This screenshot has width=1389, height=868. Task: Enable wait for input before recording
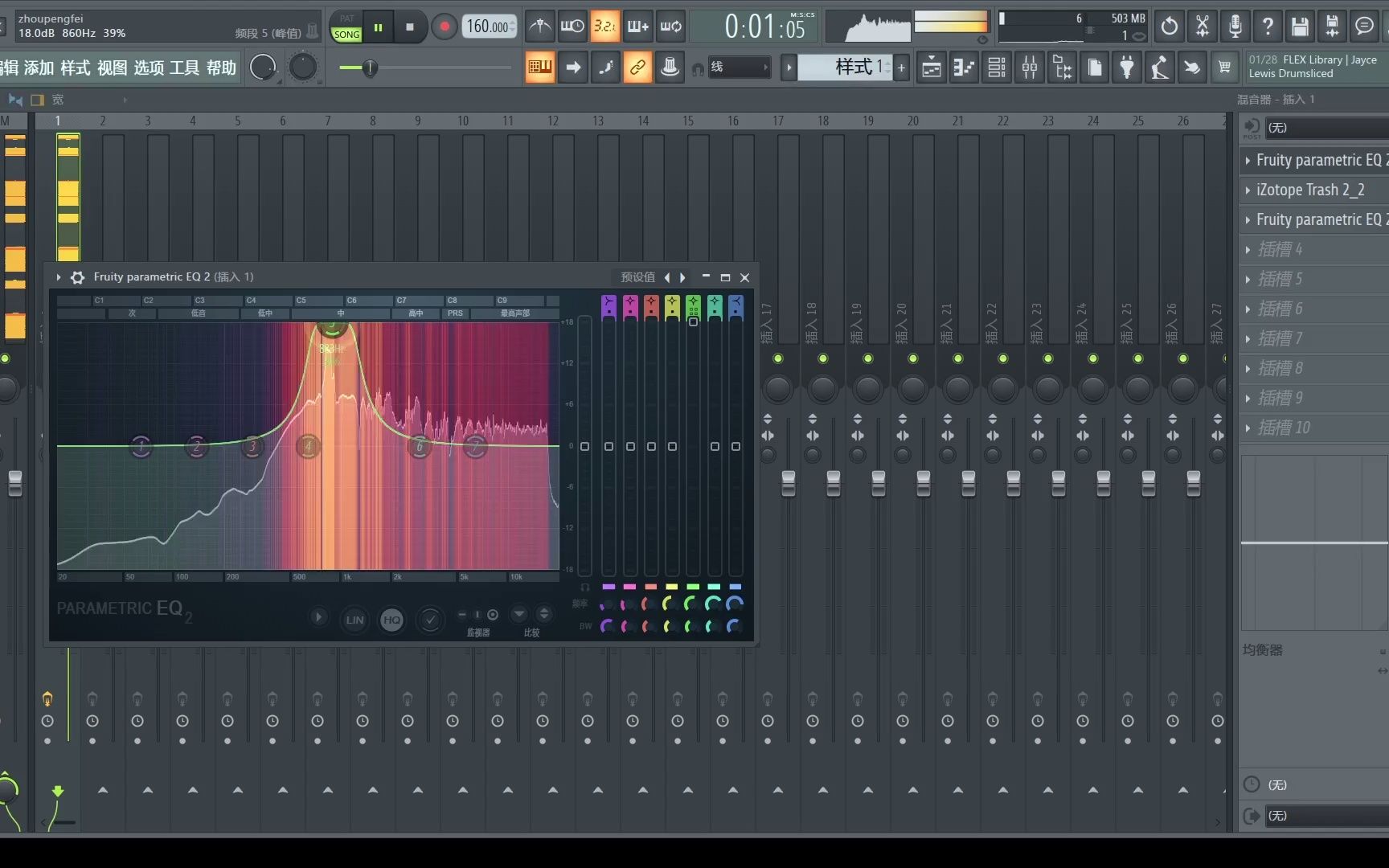point(572,27)
